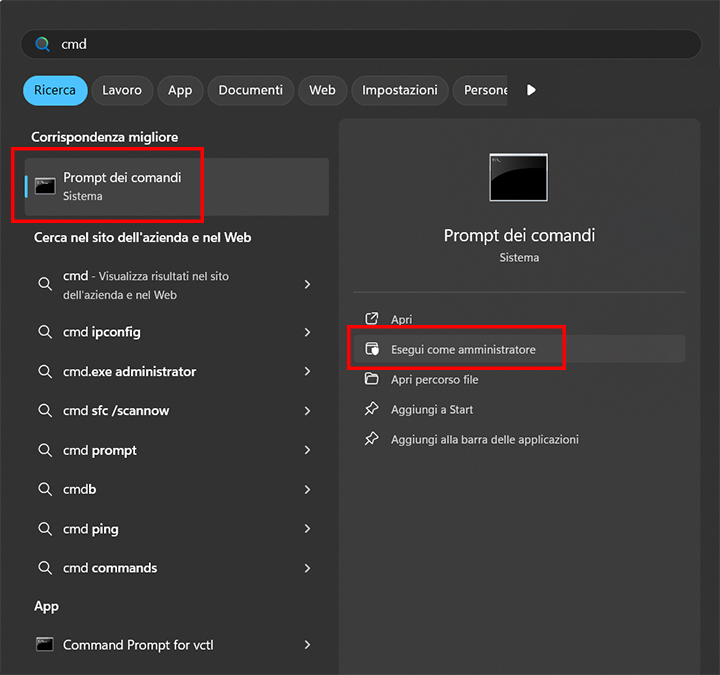This screenshot has height=675, width=720.
Task: Choose Aggiungi alla barra delle applicazioni
Action: coord(484,439)
